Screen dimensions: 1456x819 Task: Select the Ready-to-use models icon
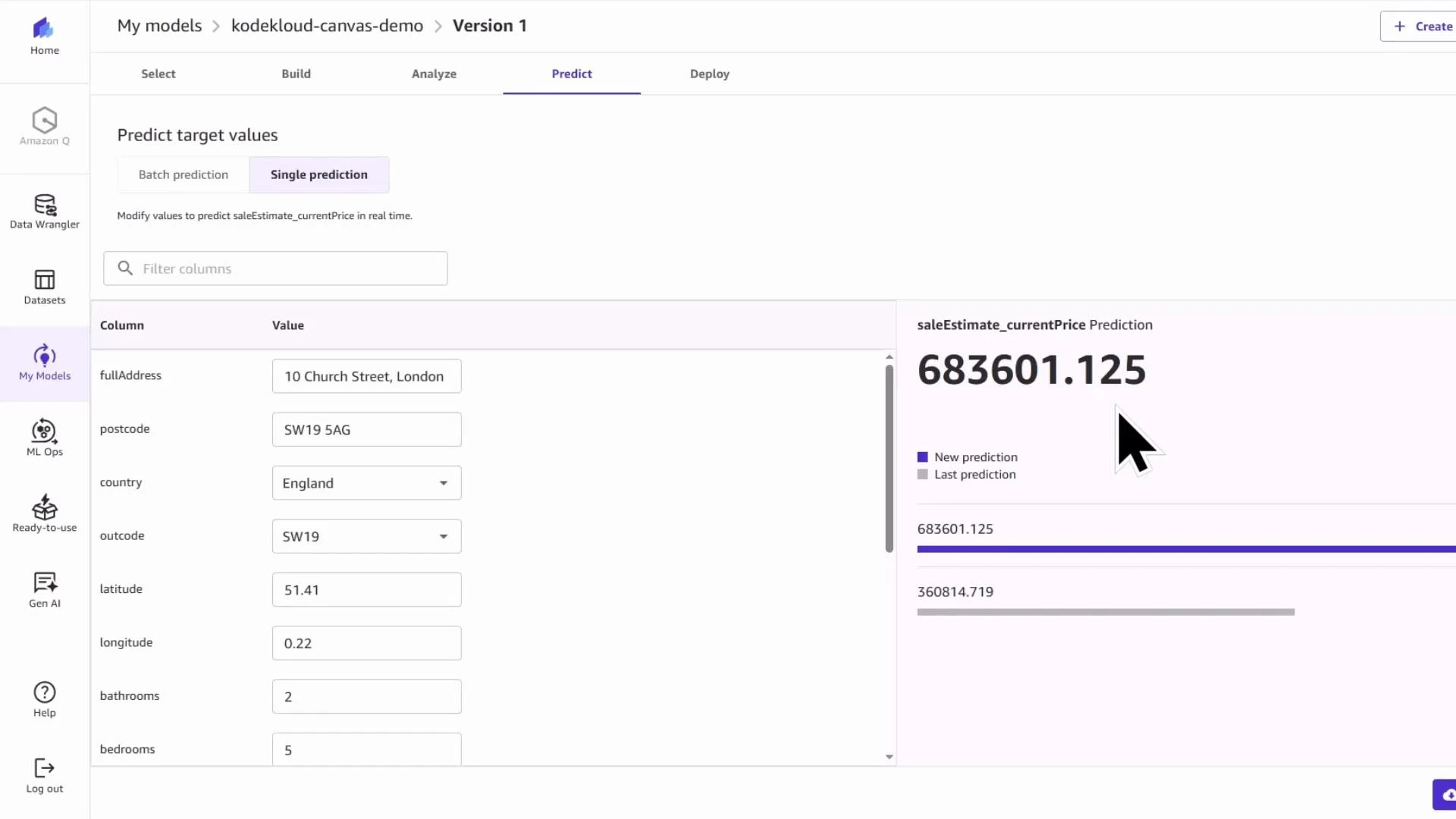(44, 513)
